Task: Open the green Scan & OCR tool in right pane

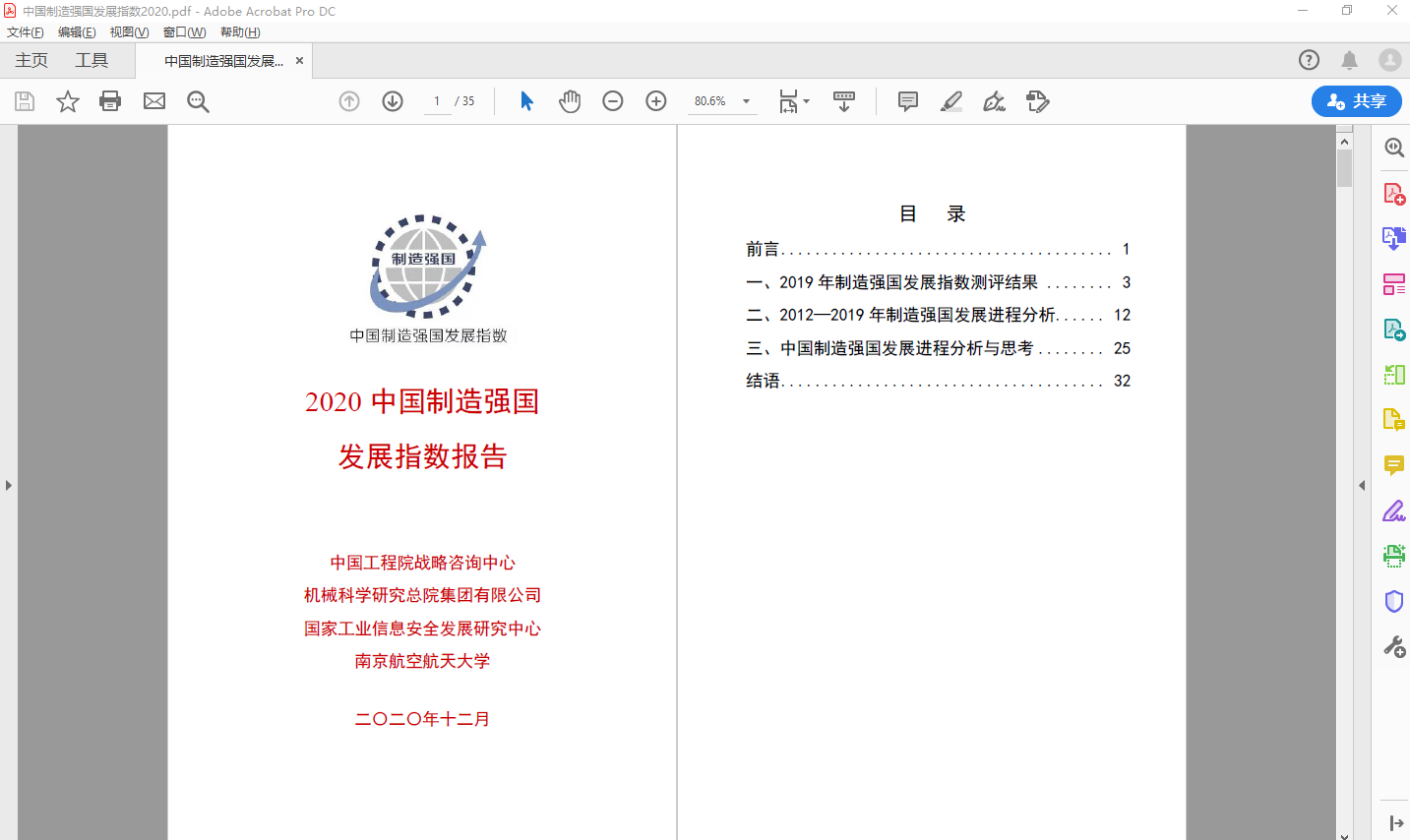Action: point(1394,556)
